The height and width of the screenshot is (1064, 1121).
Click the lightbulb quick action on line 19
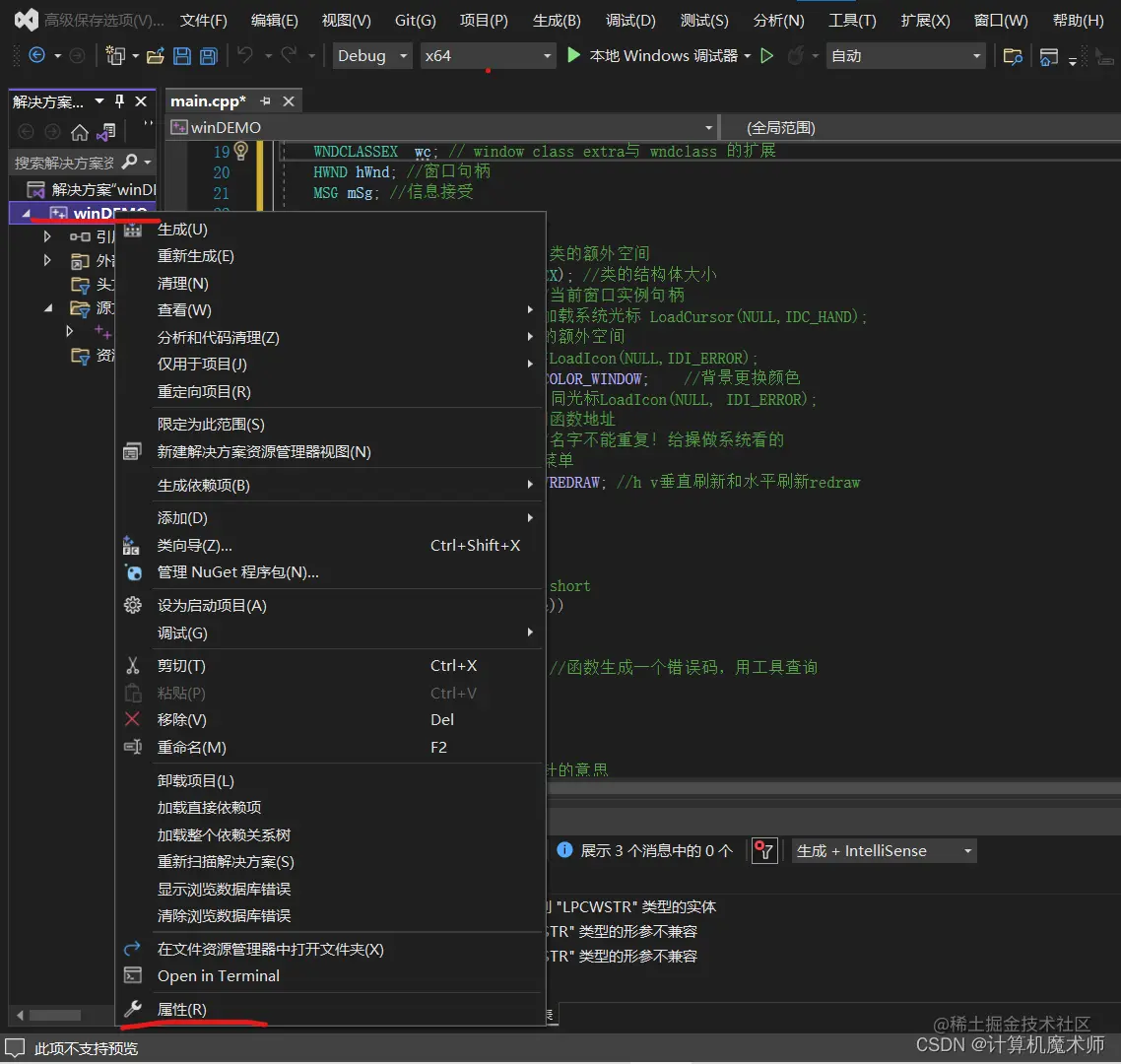coord(241,150)
